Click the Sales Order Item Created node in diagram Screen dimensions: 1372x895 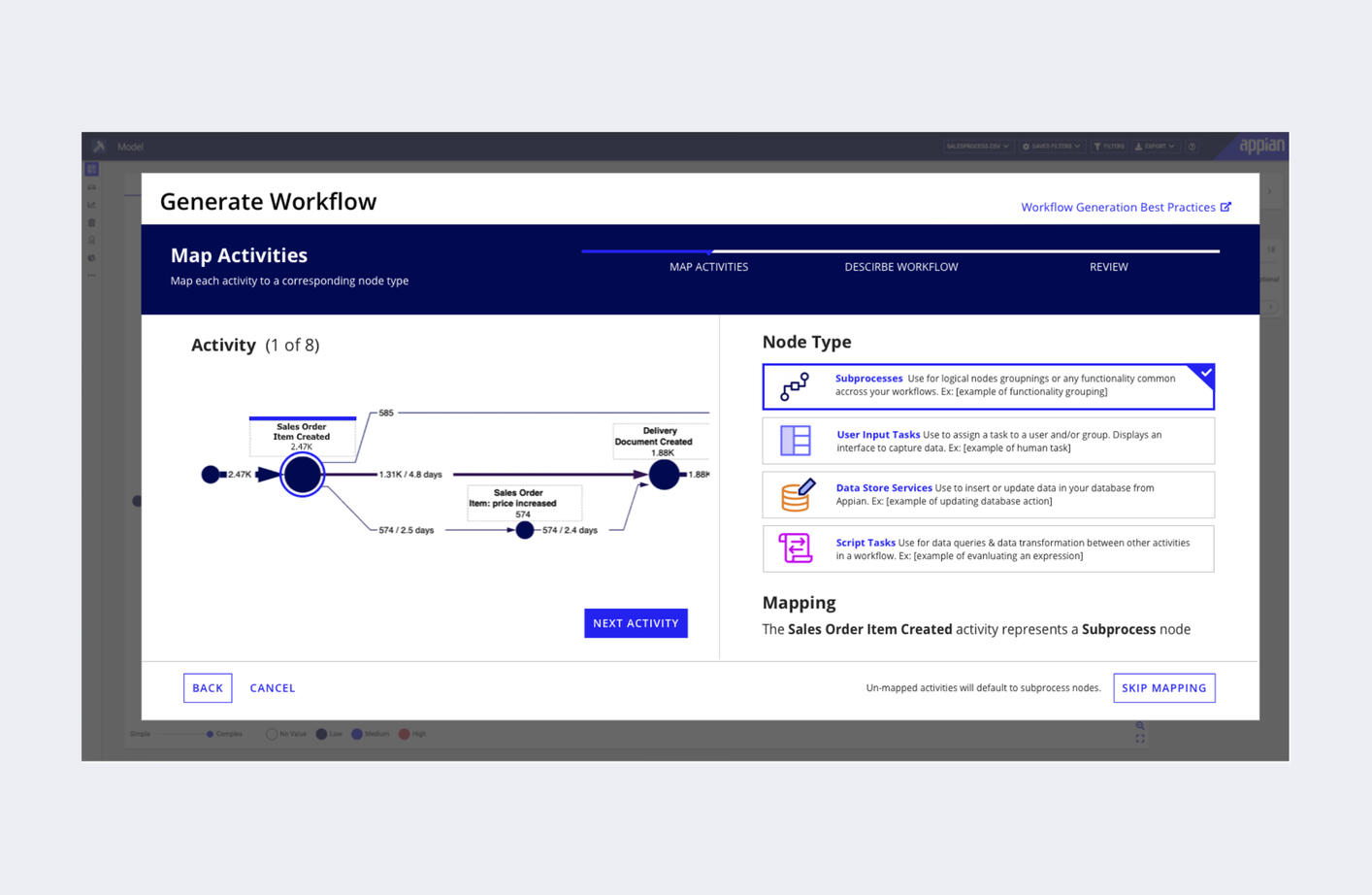pos(302,475)
